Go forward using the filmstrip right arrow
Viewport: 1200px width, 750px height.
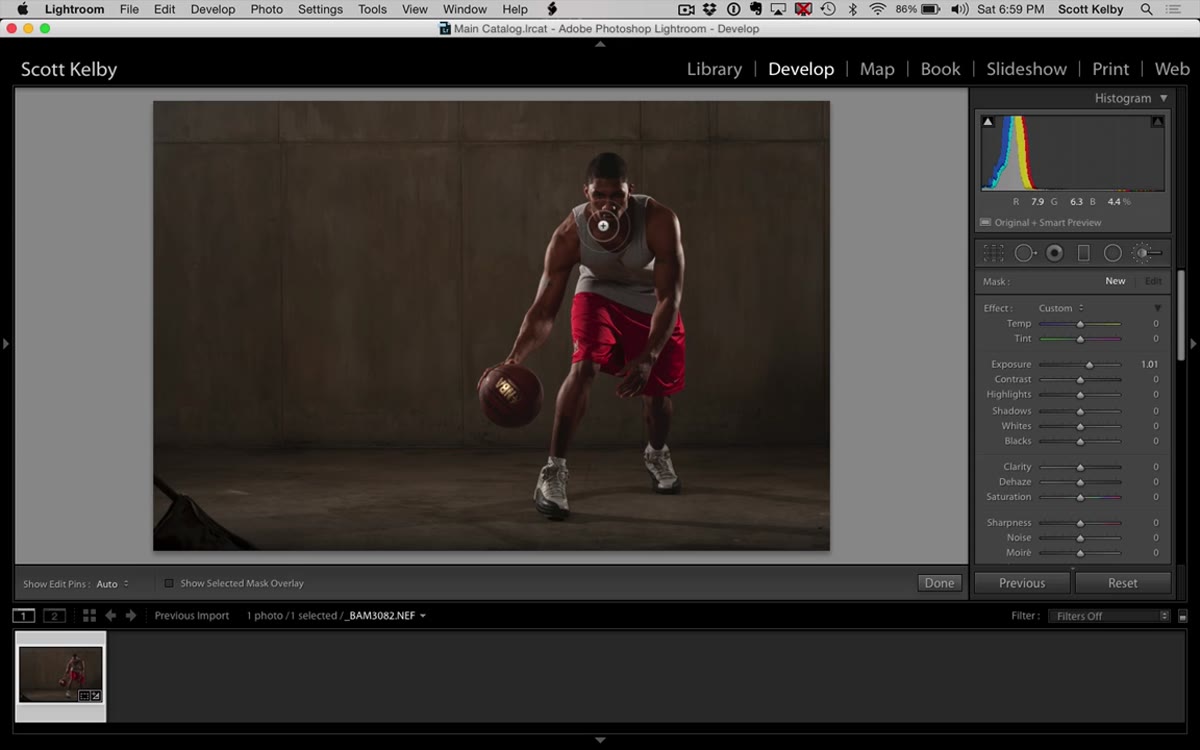pos(130,616)
